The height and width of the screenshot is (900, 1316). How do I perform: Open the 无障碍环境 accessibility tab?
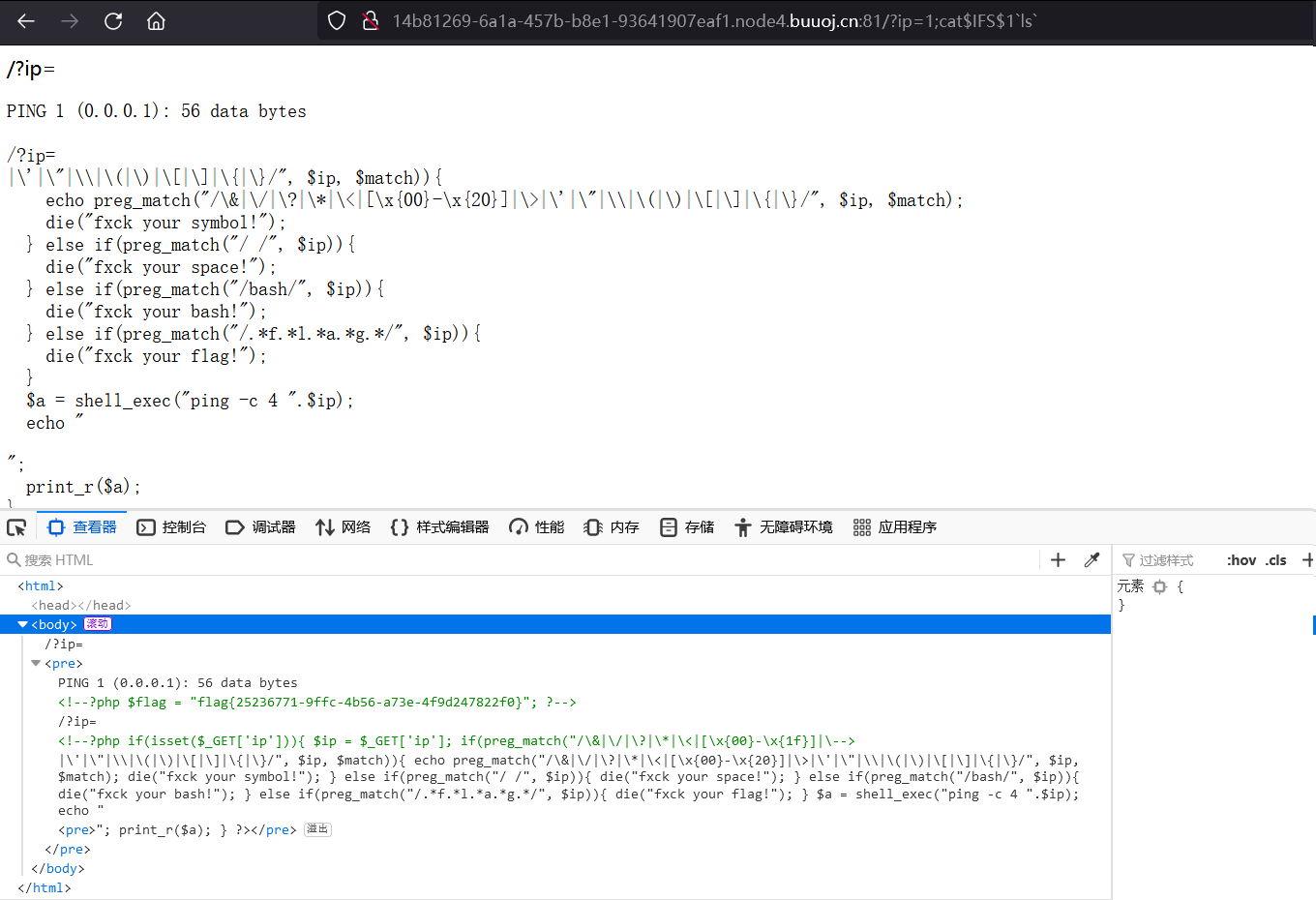(x=783, y=527)
